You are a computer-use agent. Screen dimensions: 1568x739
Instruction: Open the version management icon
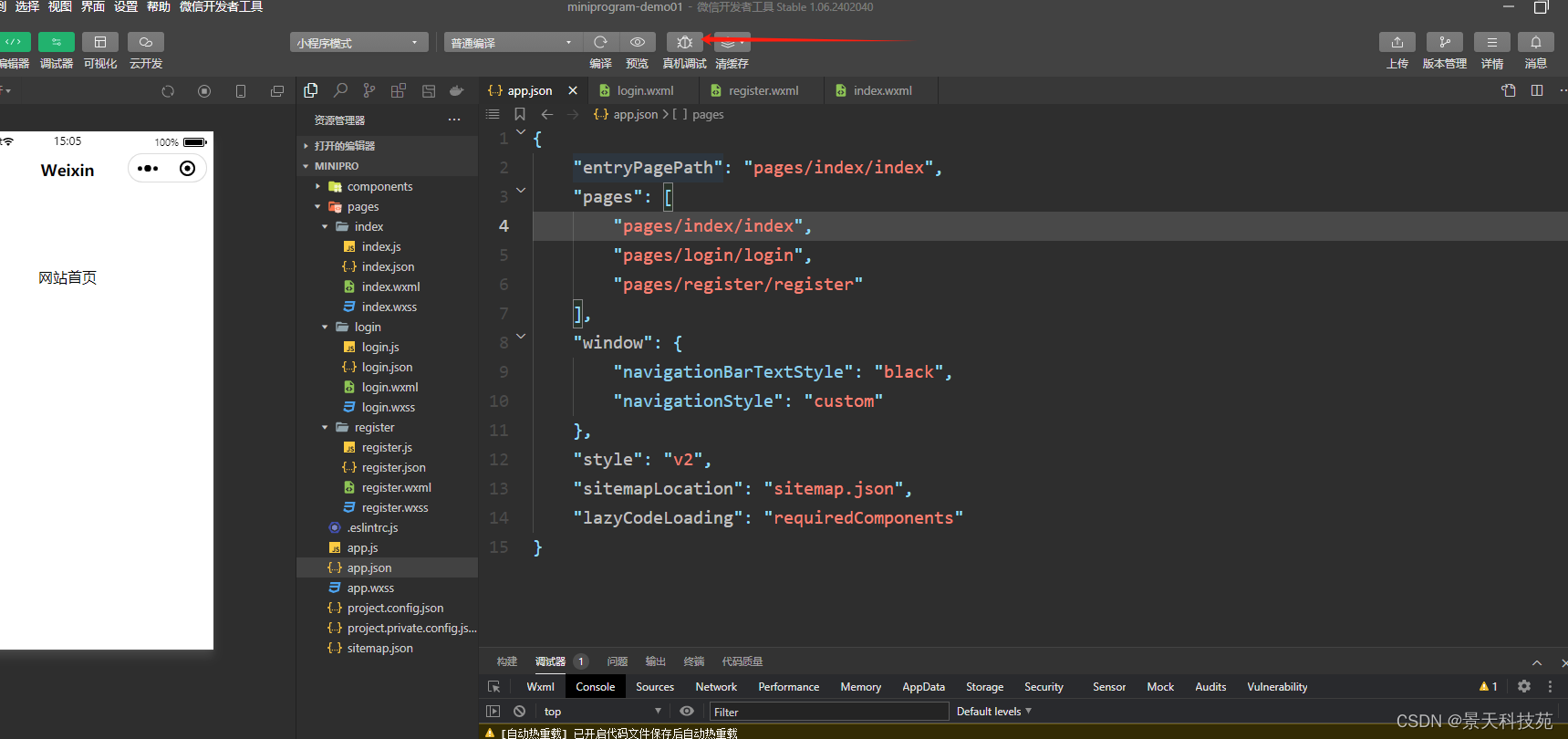pos(1445,42)
